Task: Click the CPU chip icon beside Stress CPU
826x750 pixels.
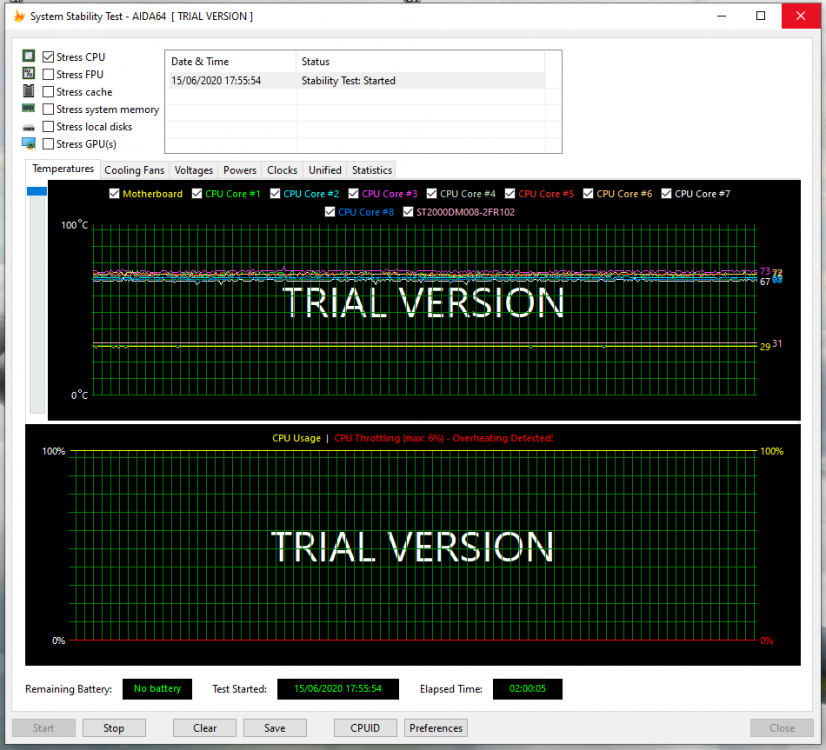Action: coord(27,57)
